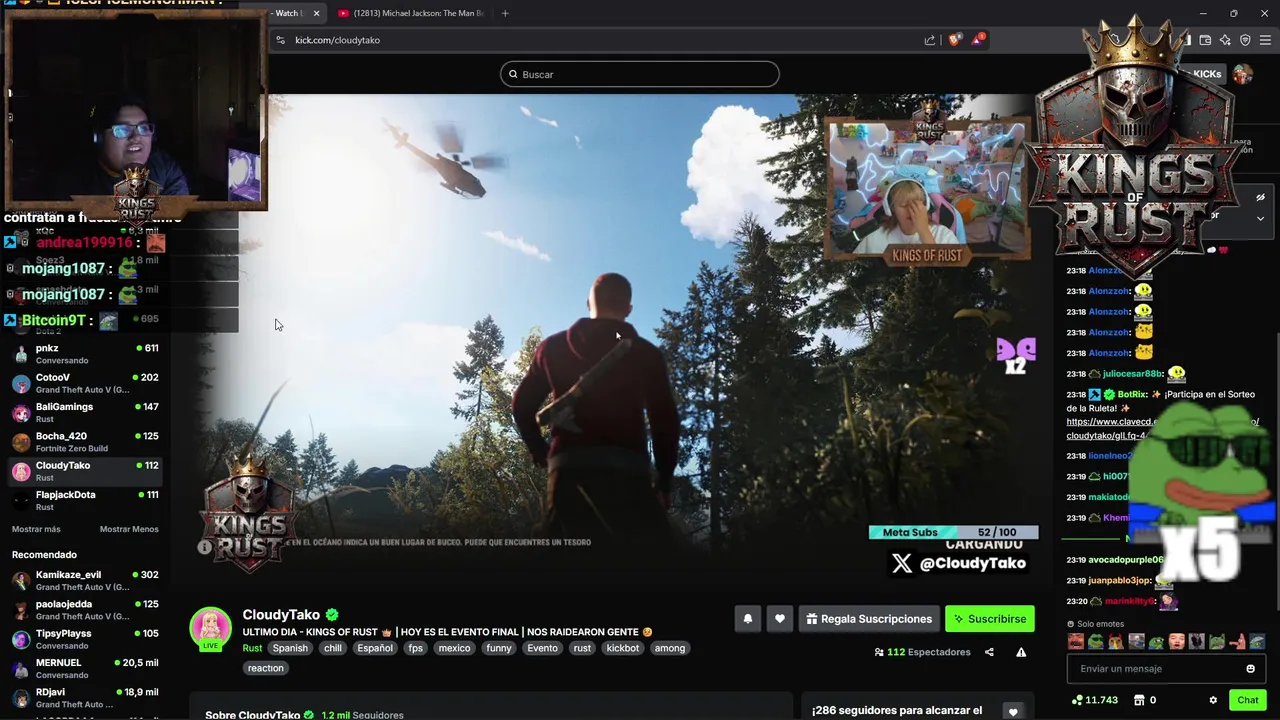Open the Brave Wallet icon

1205,40
